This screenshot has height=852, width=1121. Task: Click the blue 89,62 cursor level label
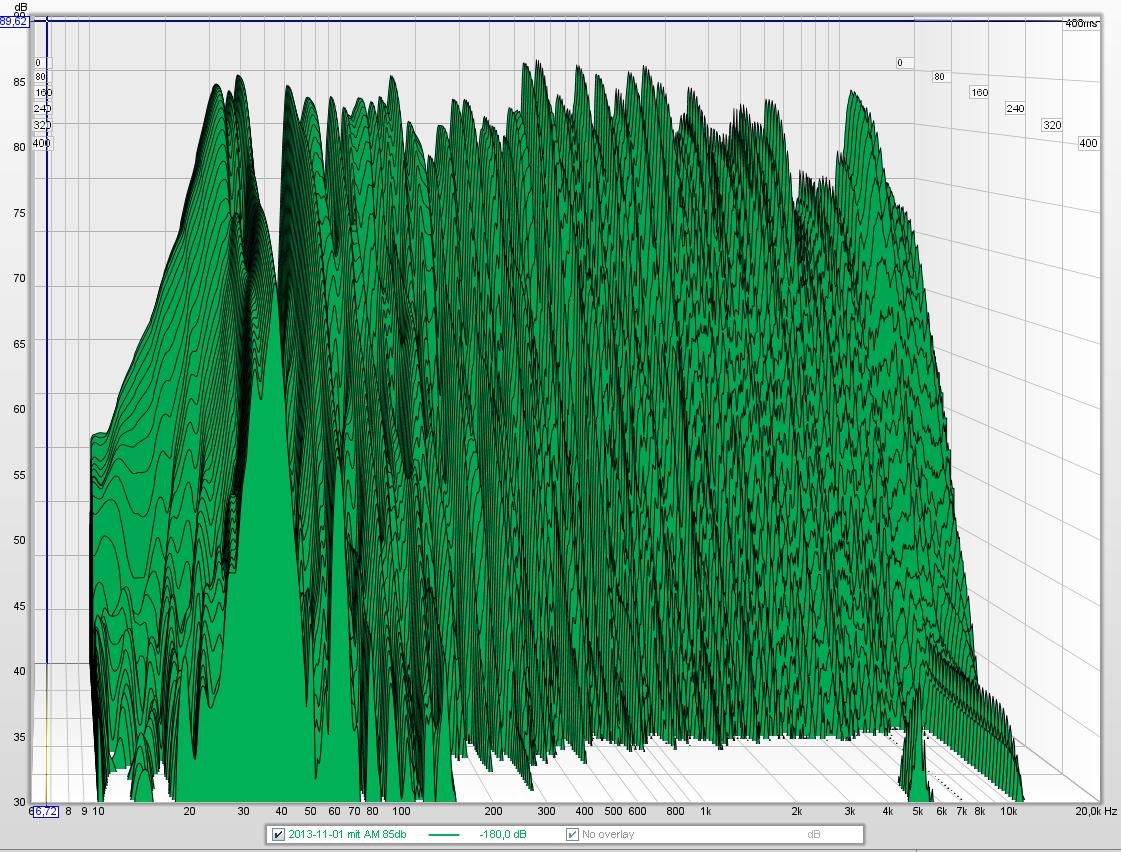click(14, 21)
